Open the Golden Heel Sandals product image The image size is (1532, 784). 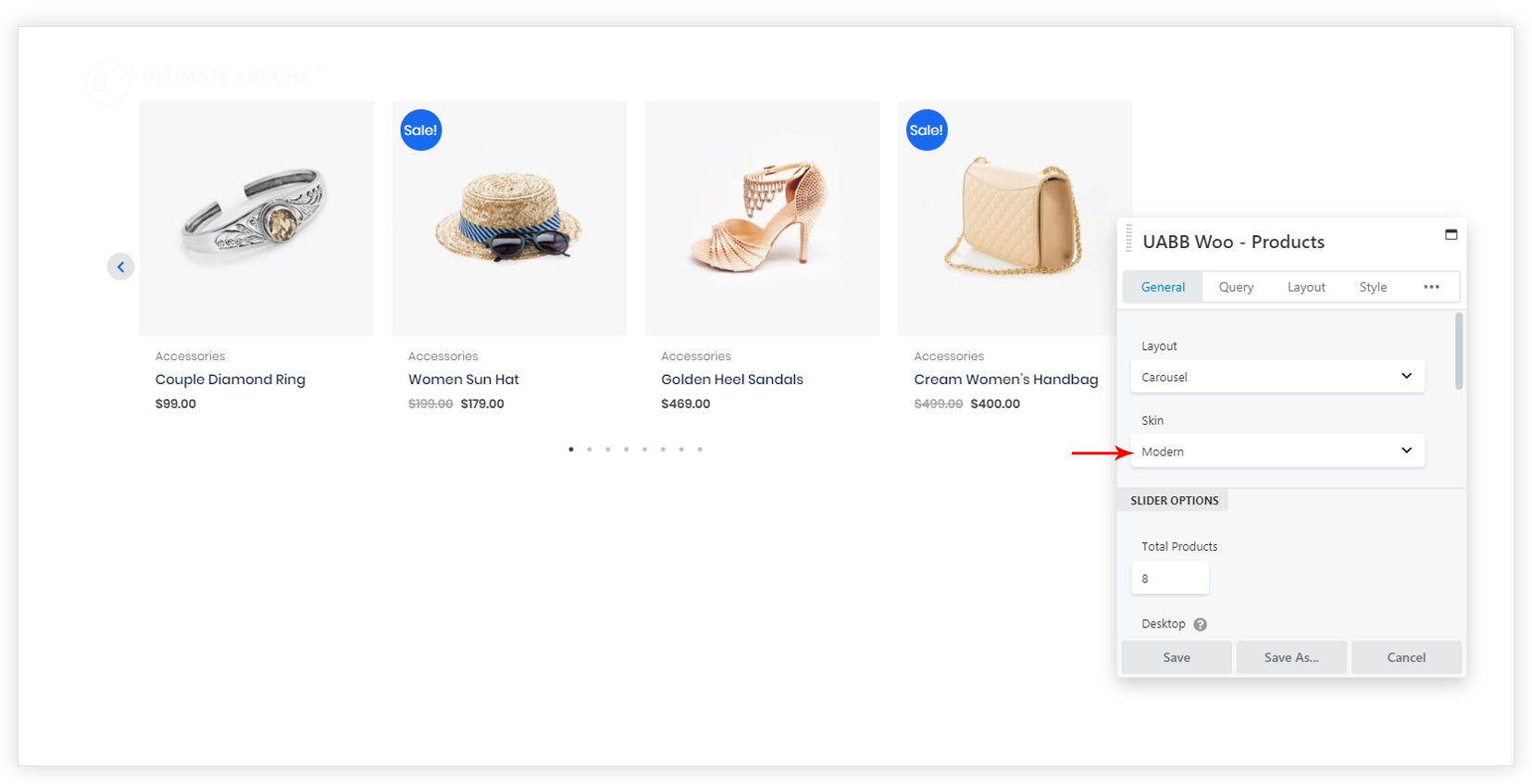tap(762, 218)
